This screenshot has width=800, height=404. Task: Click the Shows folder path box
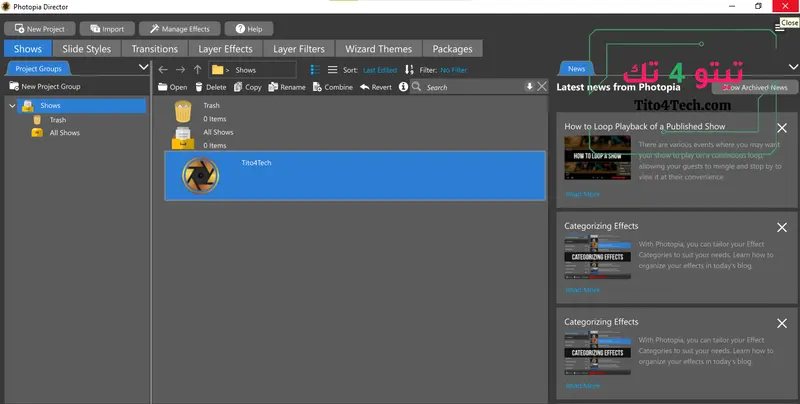[252, 69]
